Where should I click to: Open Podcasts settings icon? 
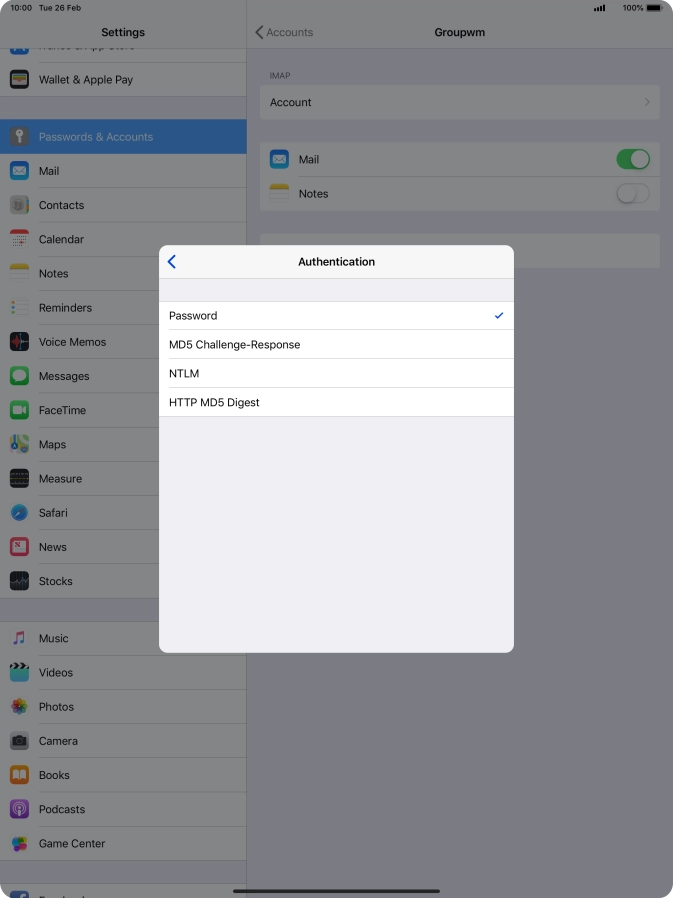19,810
